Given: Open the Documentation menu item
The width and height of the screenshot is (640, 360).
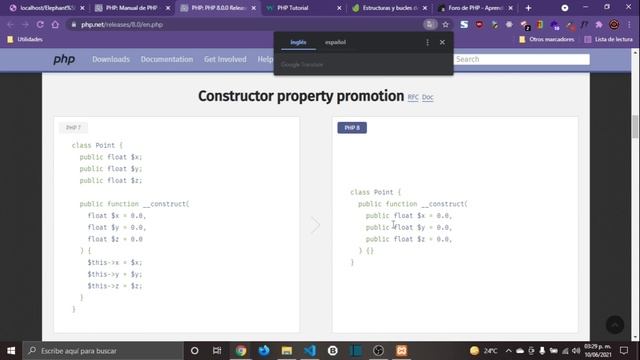Looking at the screenshot, I should pos(167,60).
